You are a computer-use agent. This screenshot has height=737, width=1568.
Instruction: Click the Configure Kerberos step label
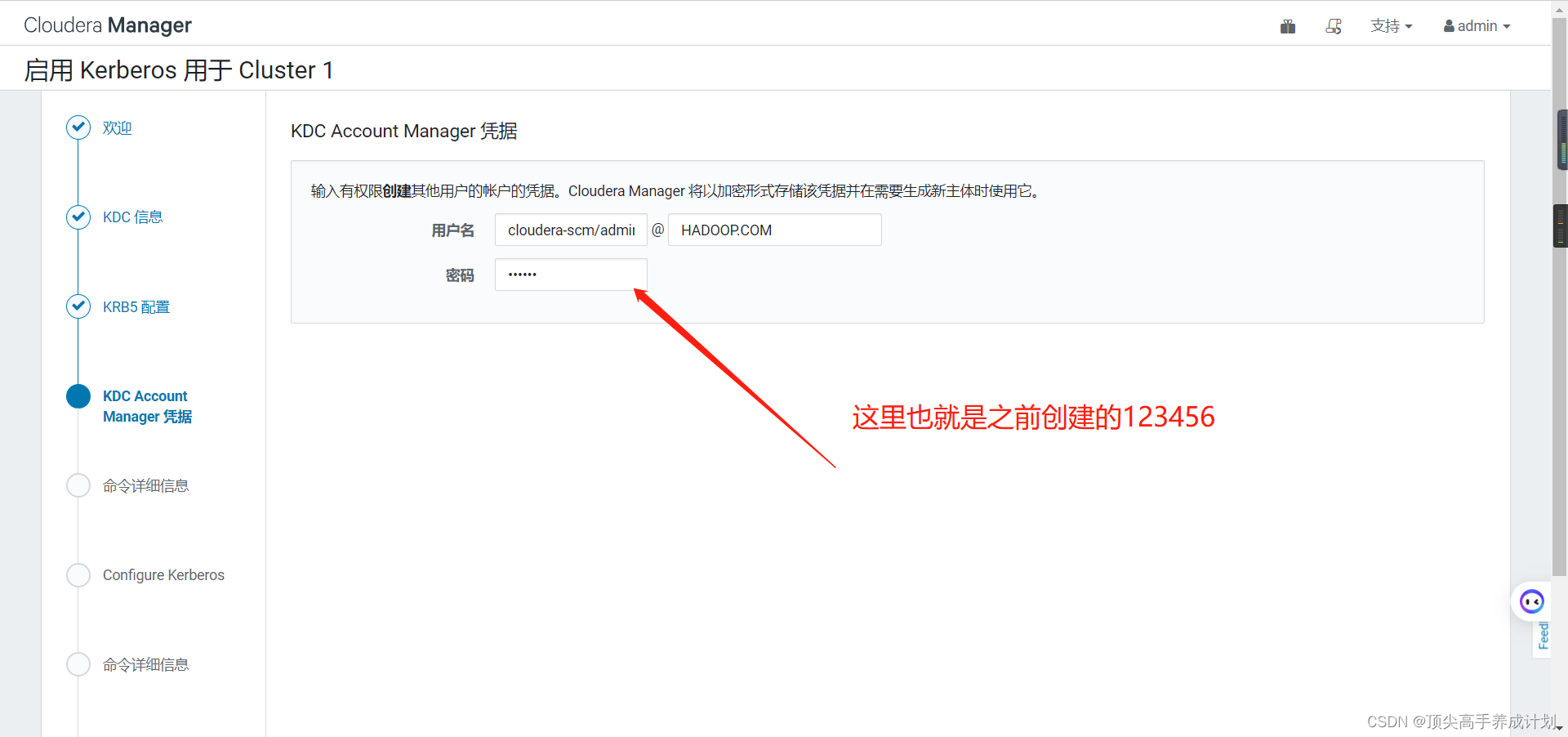[163, 575]
